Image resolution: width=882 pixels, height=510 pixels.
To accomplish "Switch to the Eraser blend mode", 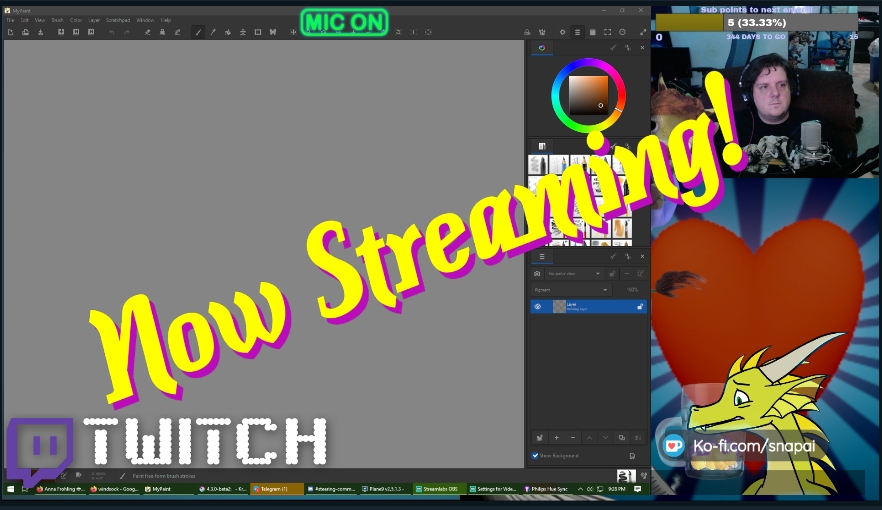I will [x=147, y=32].
